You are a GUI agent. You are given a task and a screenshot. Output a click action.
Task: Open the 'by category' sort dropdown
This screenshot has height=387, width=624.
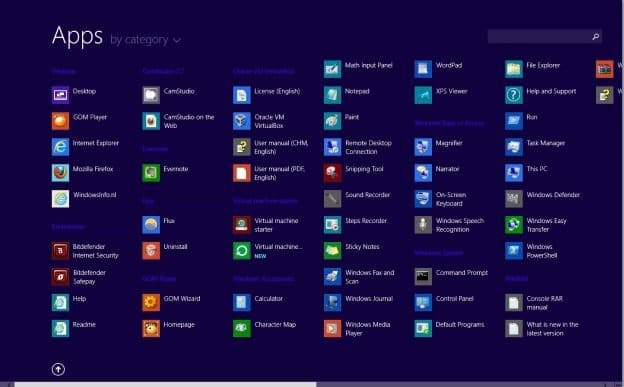pyautogui.click(x=146, y=40)
